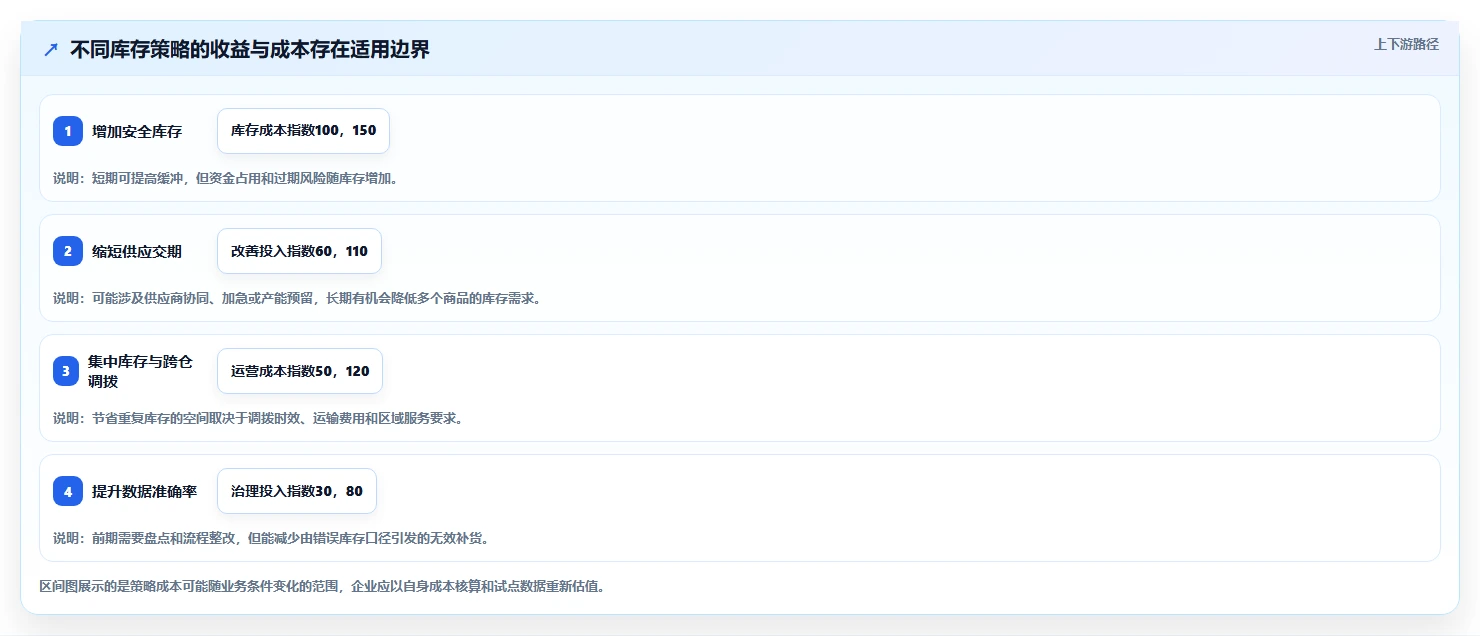Select the 增加安全库存 strategy title
The height and width of the screenshot is (636, 1480).
pos(137,131)
